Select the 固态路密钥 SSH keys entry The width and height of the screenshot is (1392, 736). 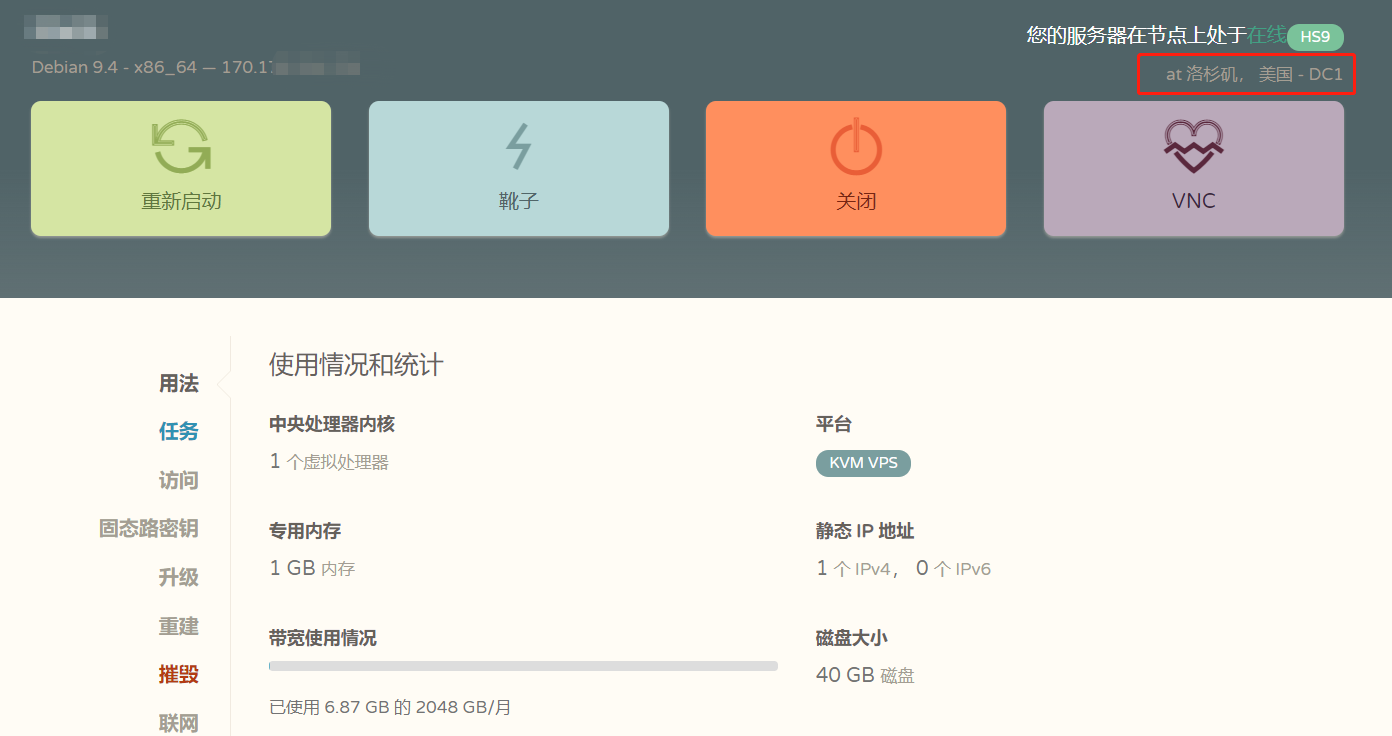pos(148,528)
